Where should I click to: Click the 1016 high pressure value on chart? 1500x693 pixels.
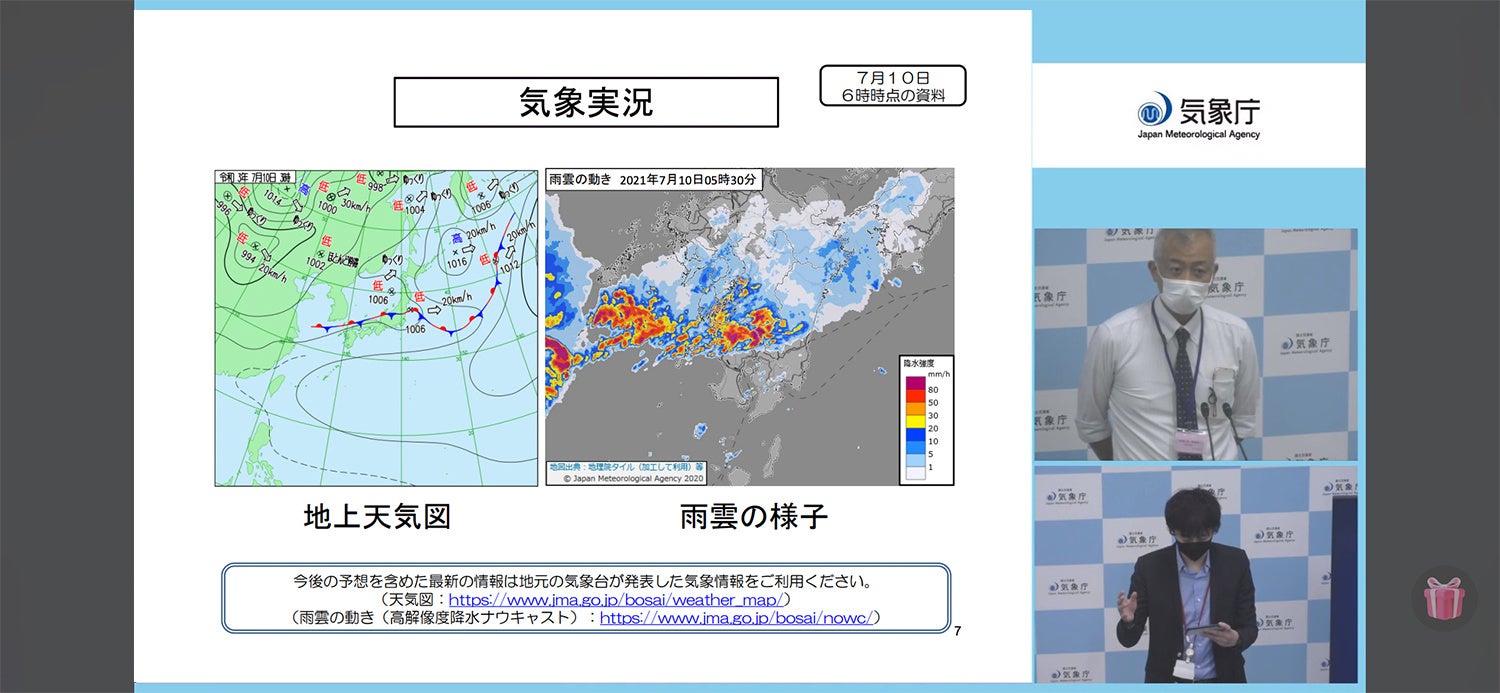coord(457,262)
